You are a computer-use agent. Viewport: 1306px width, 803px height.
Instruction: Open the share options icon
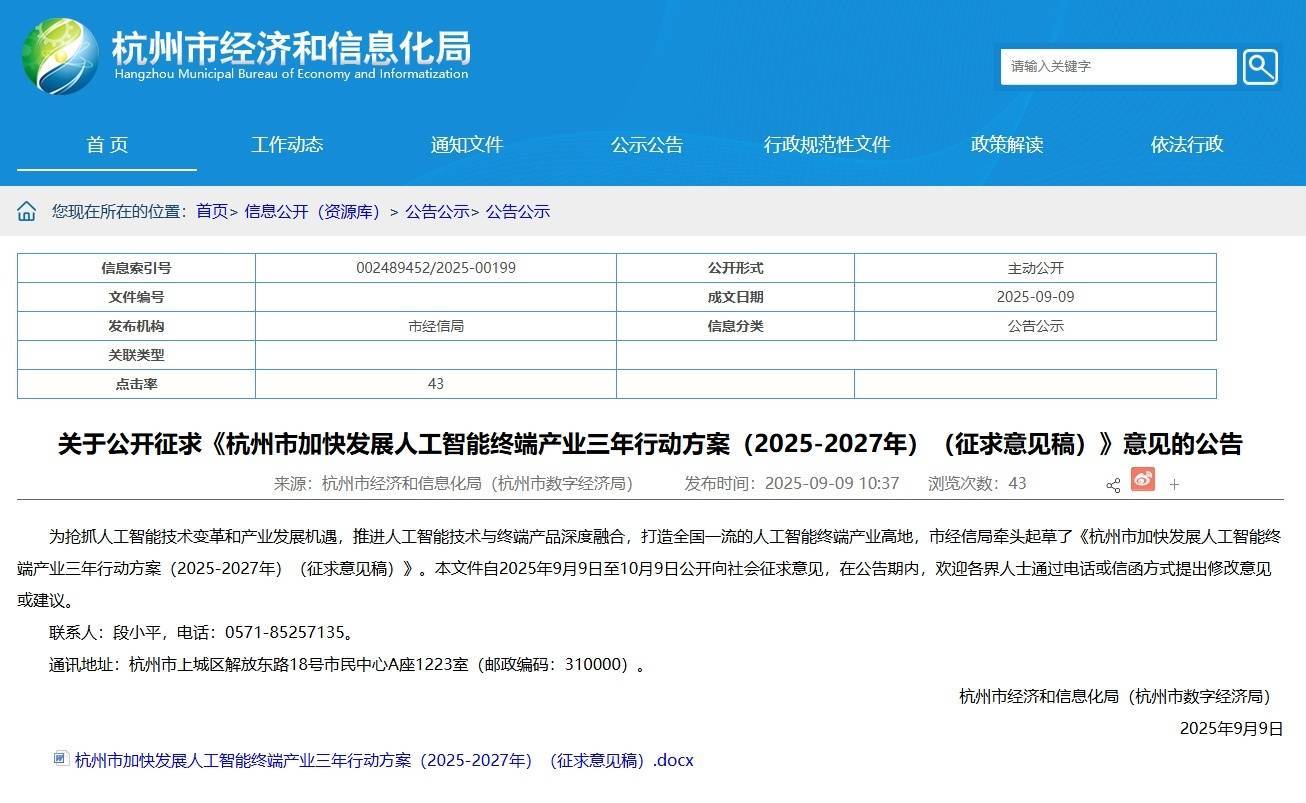click(x=1113, y=485)
